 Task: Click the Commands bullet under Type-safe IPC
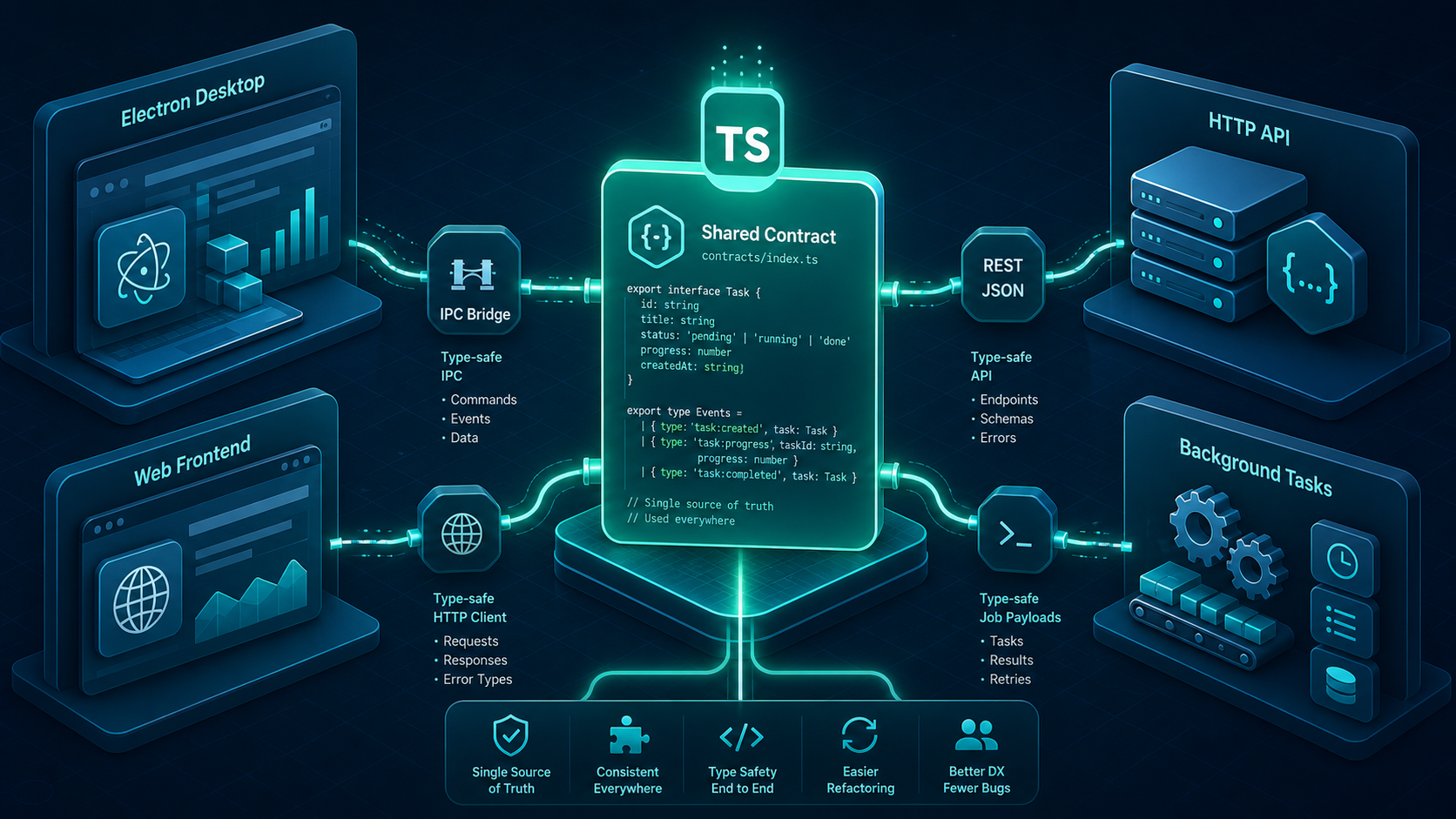coord(478,399)
